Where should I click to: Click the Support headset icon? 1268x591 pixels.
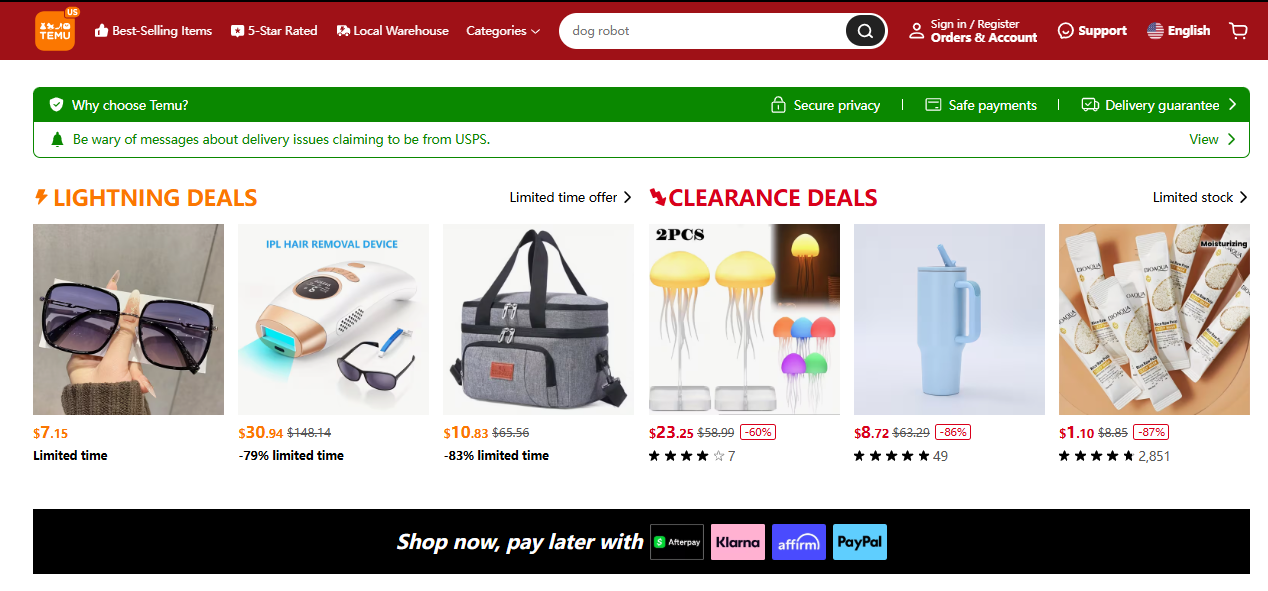pyautogui.click(x=1065, y=31)
